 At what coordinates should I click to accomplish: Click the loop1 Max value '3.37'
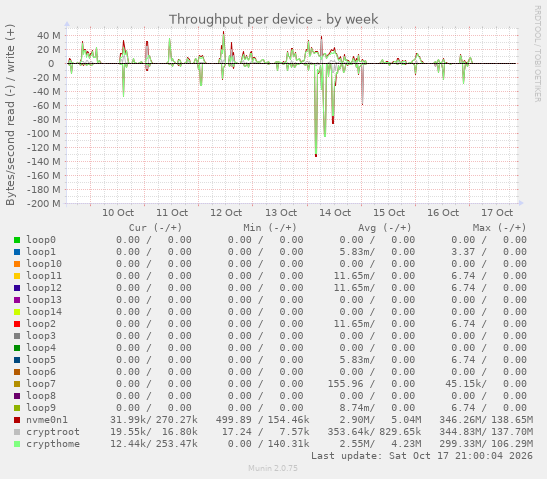pyautogui.click(x=463, y=252)
